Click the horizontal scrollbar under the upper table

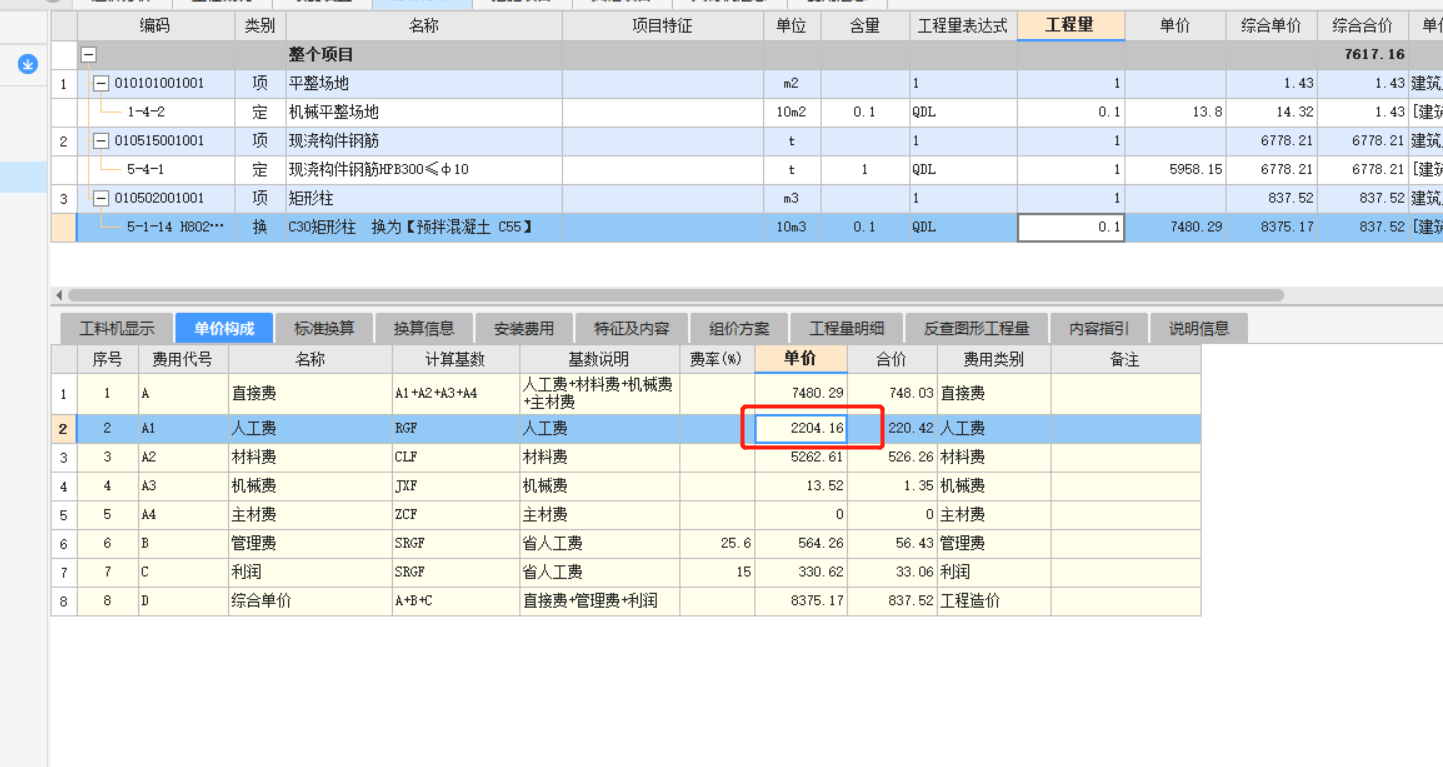coord(675,295)
